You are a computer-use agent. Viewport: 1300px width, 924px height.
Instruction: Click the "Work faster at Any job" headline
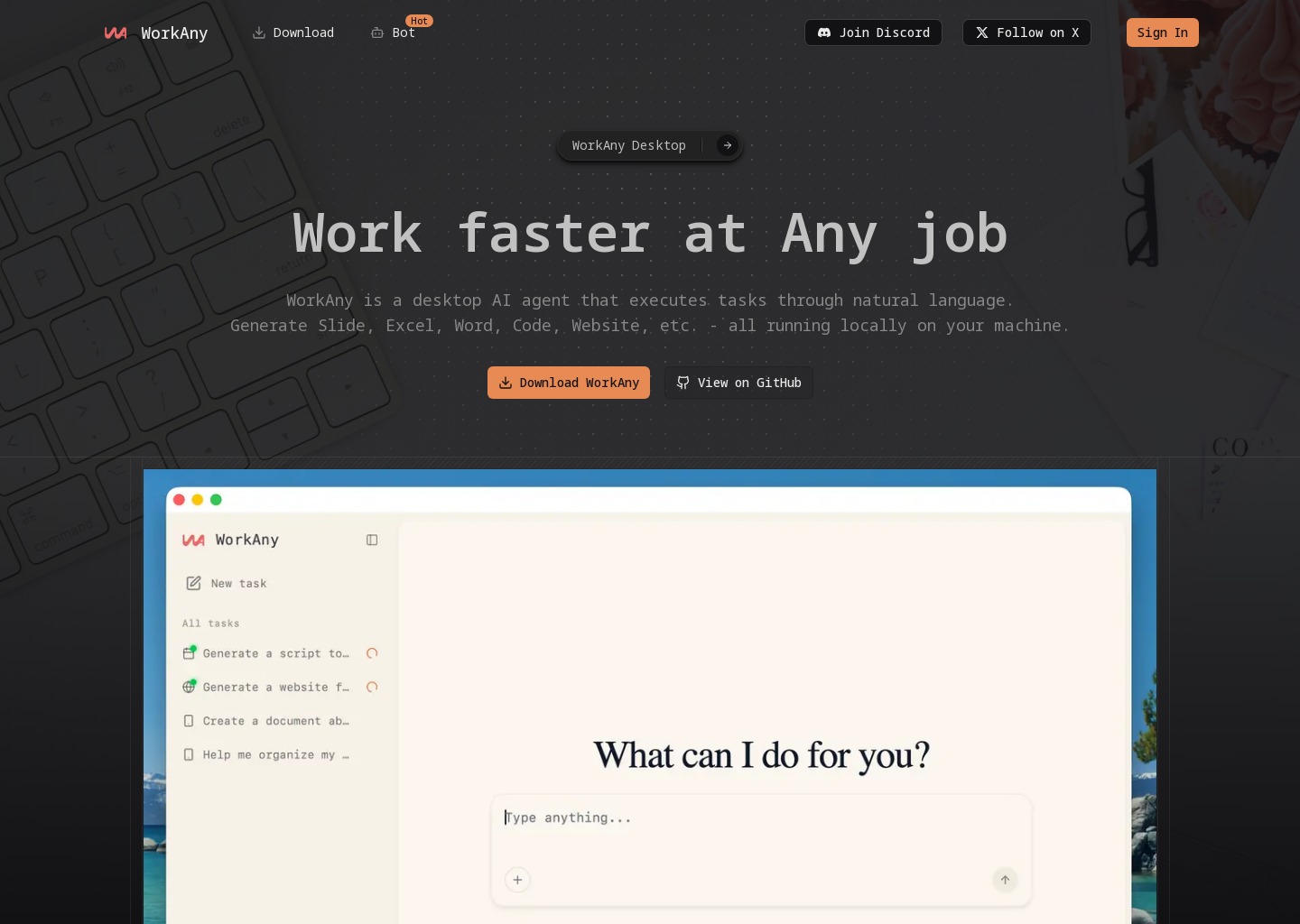(650, 234)
